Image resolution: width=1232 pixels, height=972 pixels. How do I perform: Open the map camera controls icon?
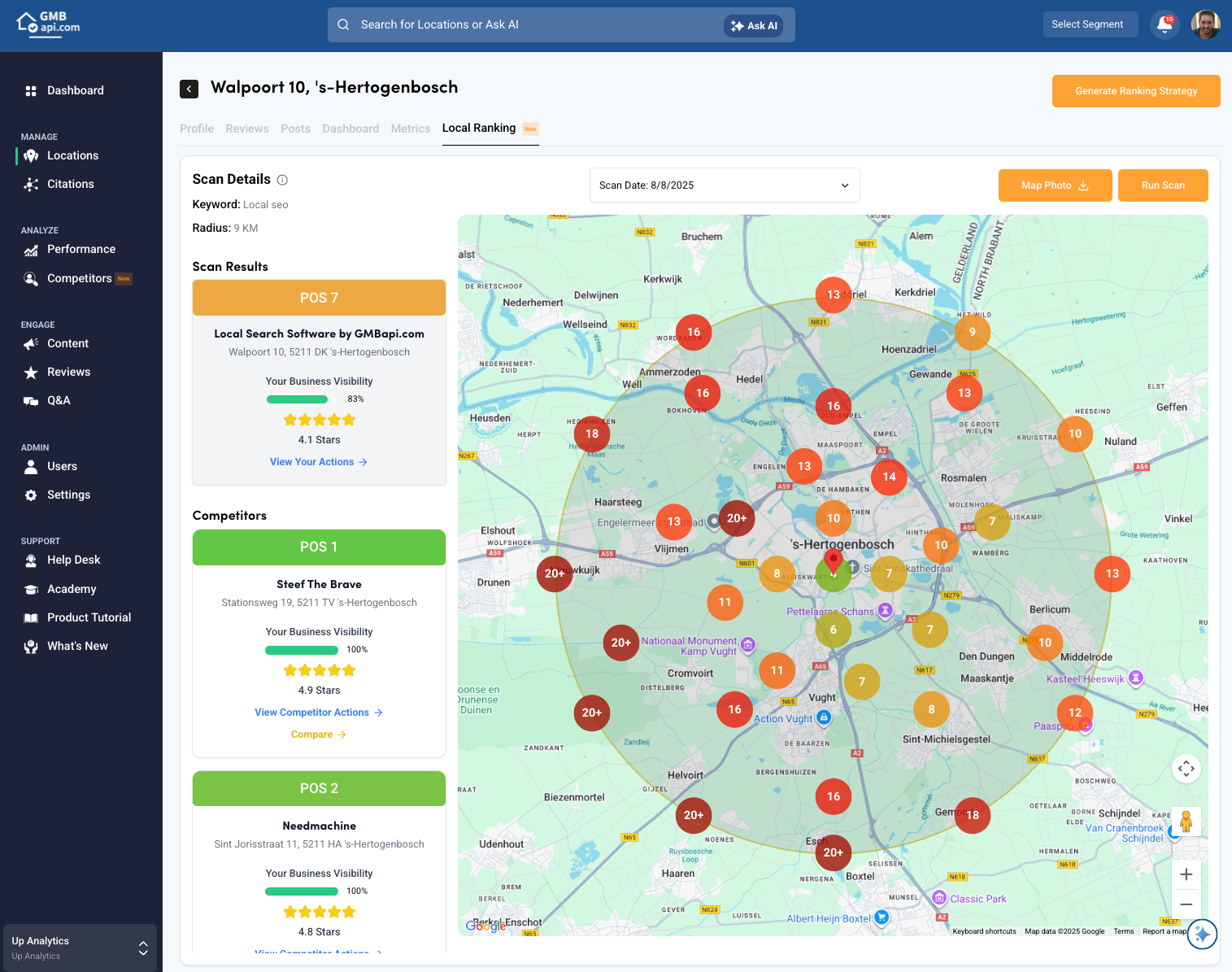click(x=1186, y=769)
